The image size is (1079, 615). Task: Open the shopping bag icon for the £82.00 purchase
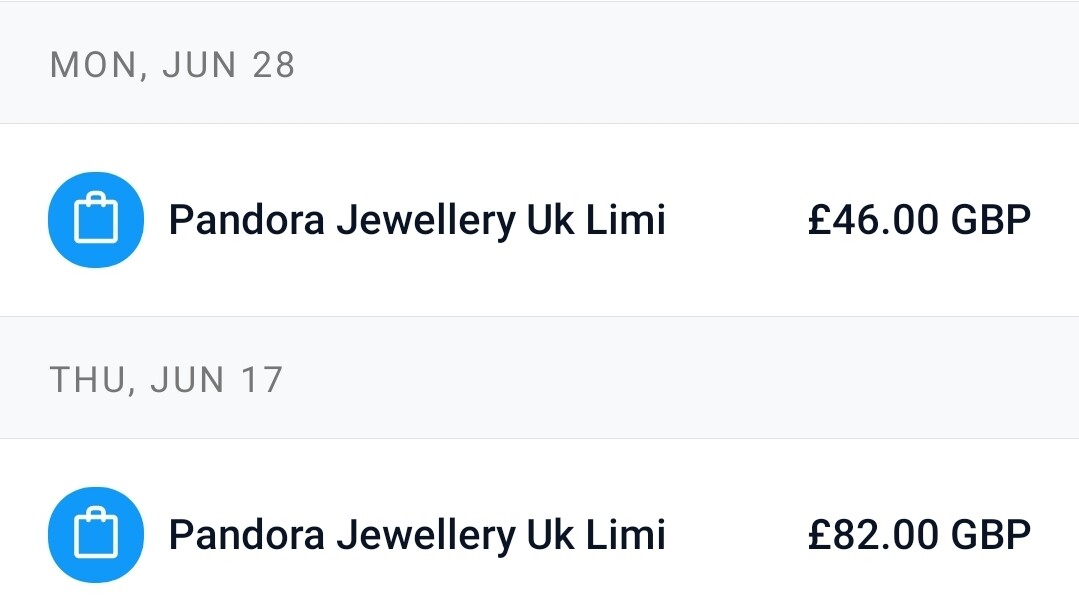(x=96, y=535)
